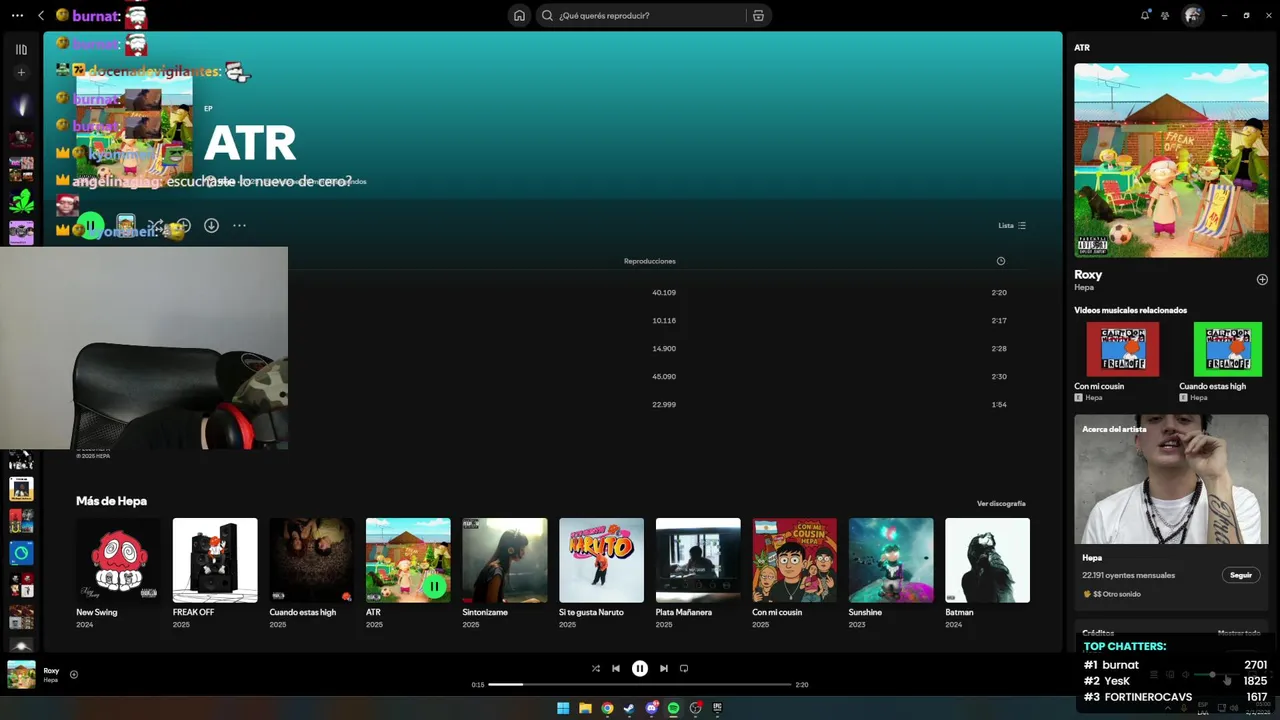1280x720 pixels.
Task: Open the 'New Swing' album card
Action: click(118, 572)
